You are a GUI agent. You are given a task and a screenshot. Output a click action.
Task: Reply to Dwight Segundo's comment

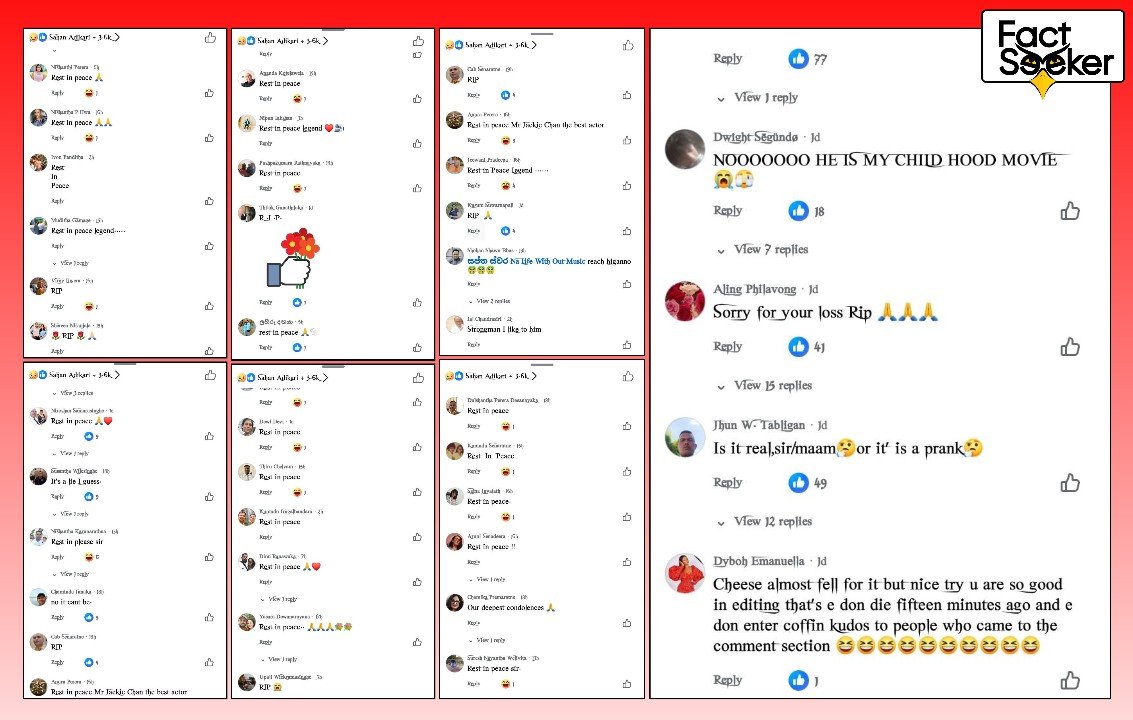728,210
